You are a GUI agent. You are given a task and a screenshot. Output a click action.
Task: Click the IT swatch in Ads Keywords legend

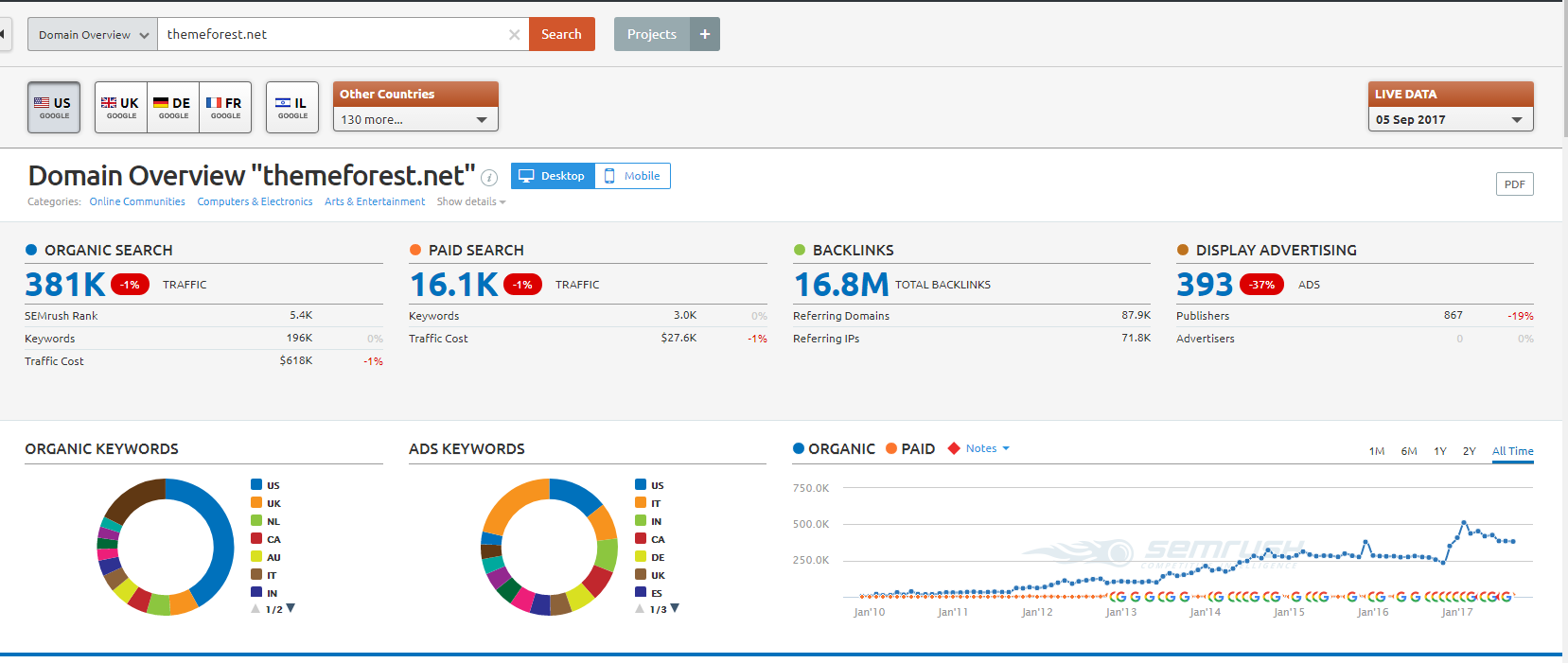[641, 502]
